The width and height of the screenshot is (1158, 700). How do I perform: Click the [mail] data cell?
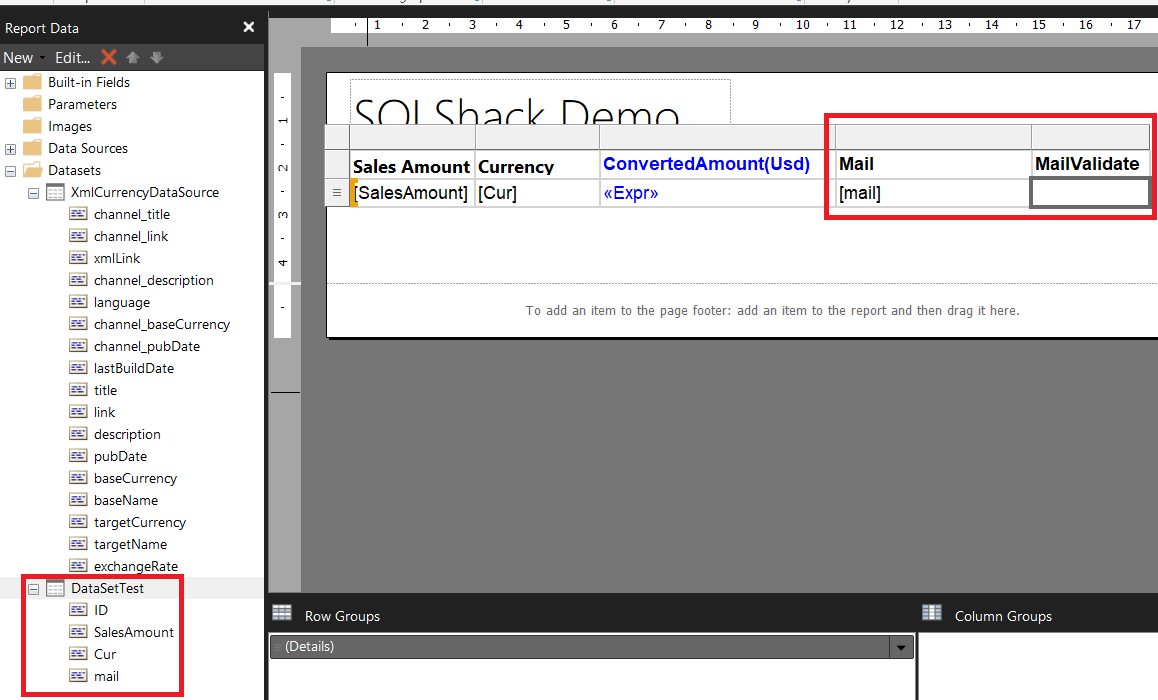tap(933, 193)
